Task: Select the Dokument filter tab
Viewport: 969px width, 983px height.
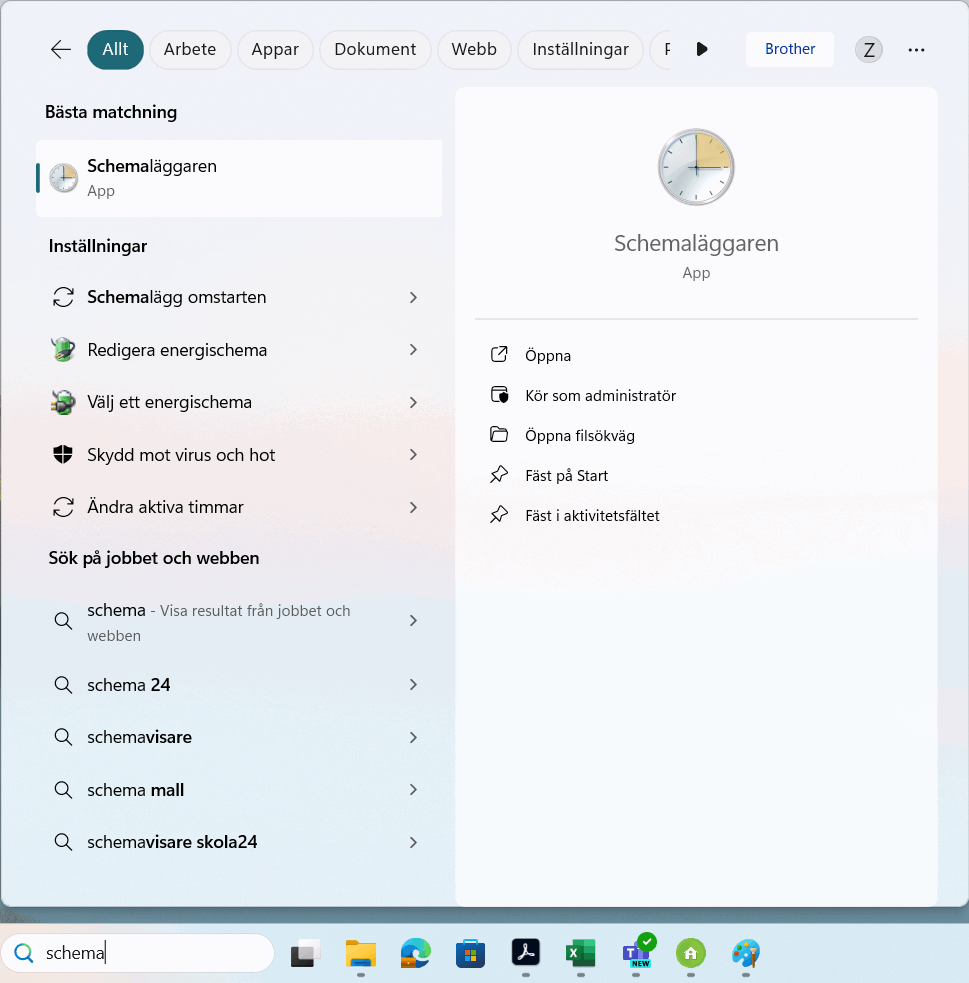Action: pyautogui.click(x=375, y=50)
